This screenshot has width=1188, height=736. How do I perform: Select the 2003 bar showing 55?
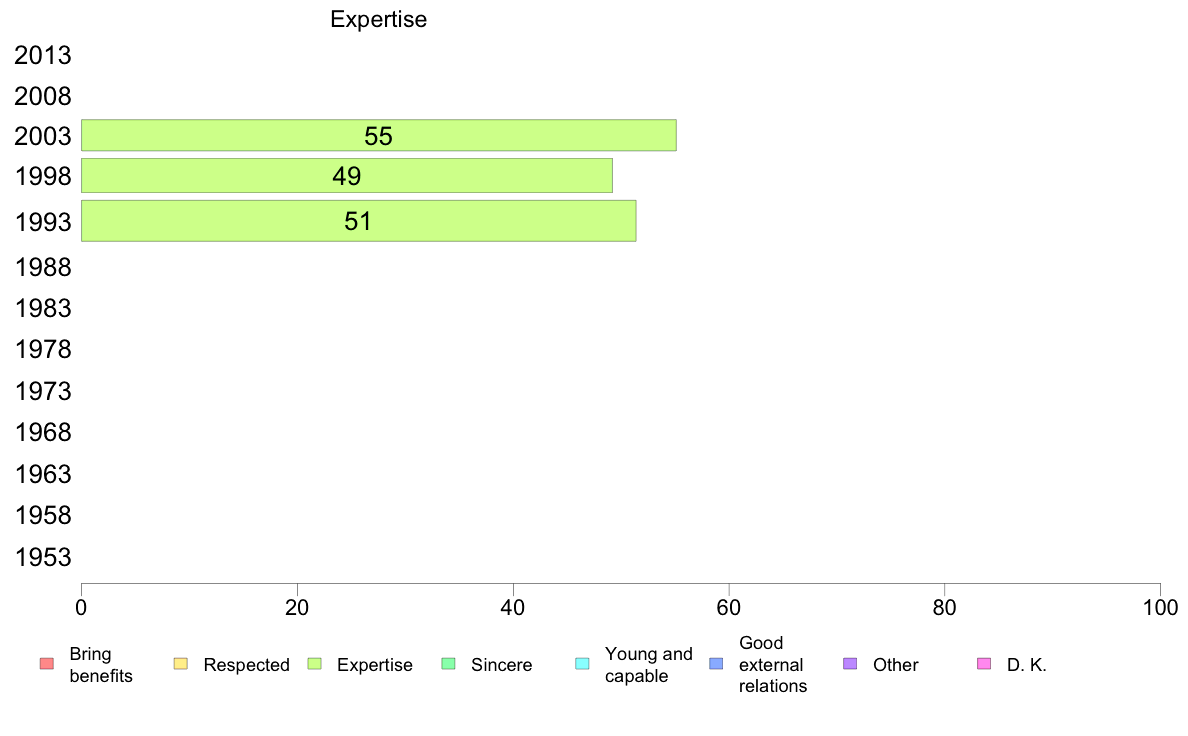coord(379,135)
